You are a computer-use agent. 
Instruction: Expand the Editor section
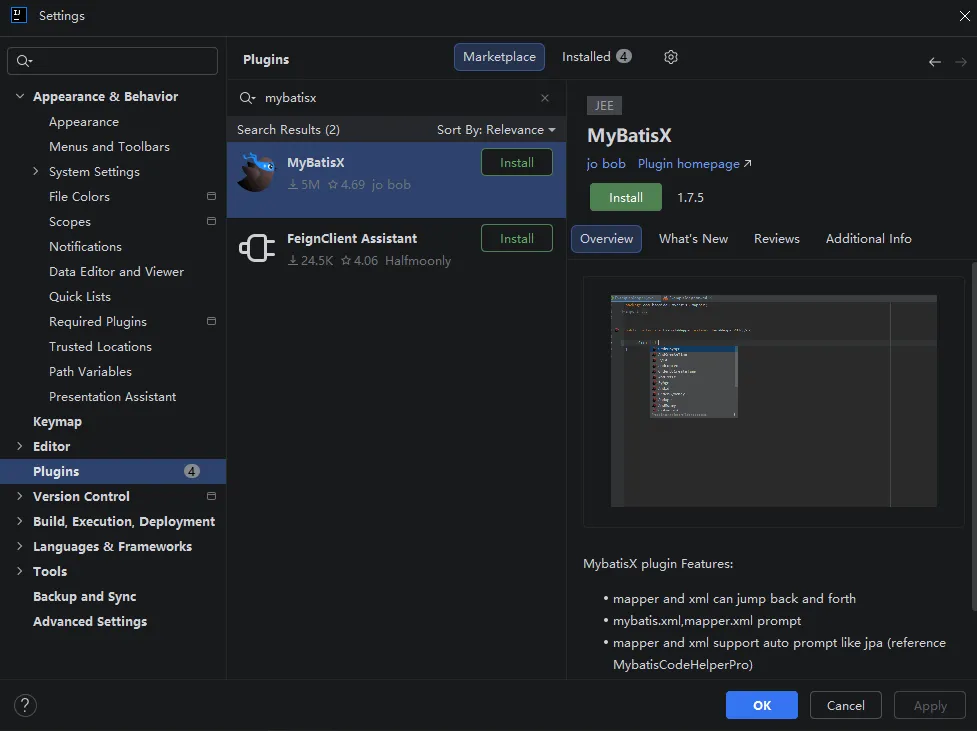click(19, 446)
